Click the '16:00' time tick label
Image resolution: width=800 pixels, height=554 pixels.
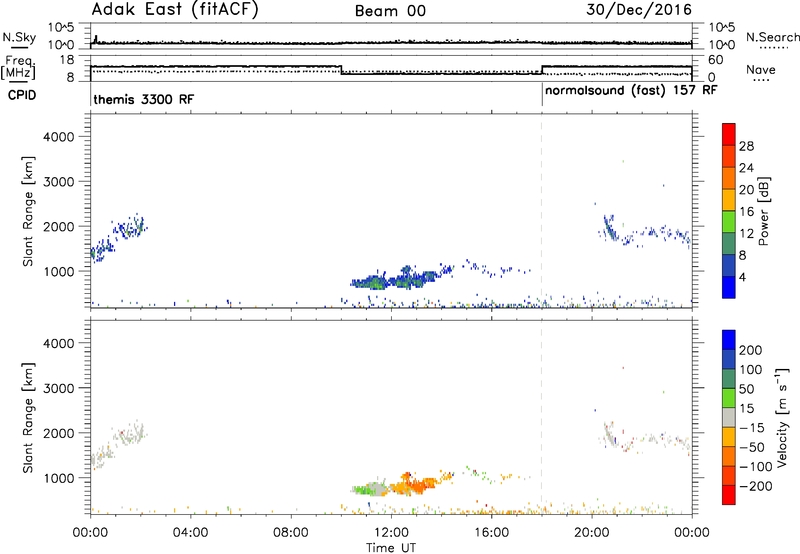pyautogui.click(x=491, y=533)
